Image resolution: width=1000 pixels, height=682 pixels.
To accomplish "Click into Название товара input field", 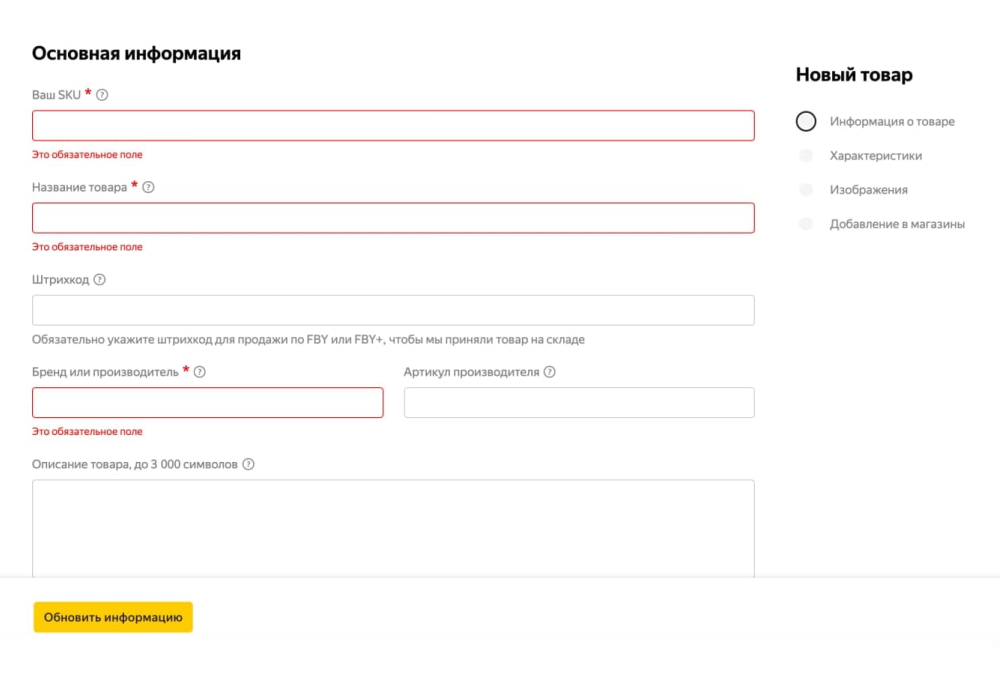I will [393, 218].
